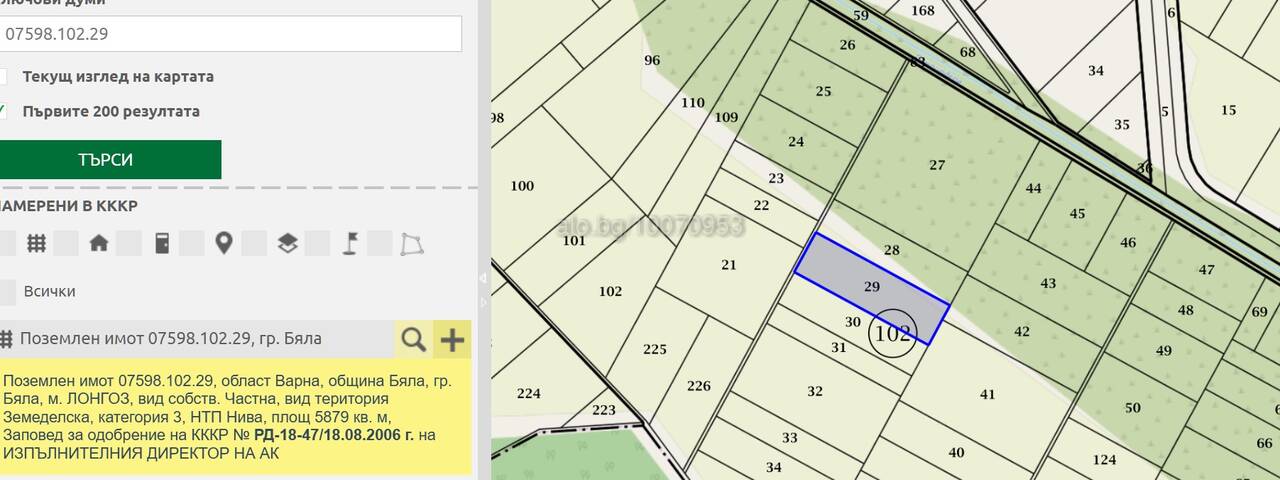Select parcel 32 on the map
This screenshot has height=480, width=1280.
[x=815, y=391]
